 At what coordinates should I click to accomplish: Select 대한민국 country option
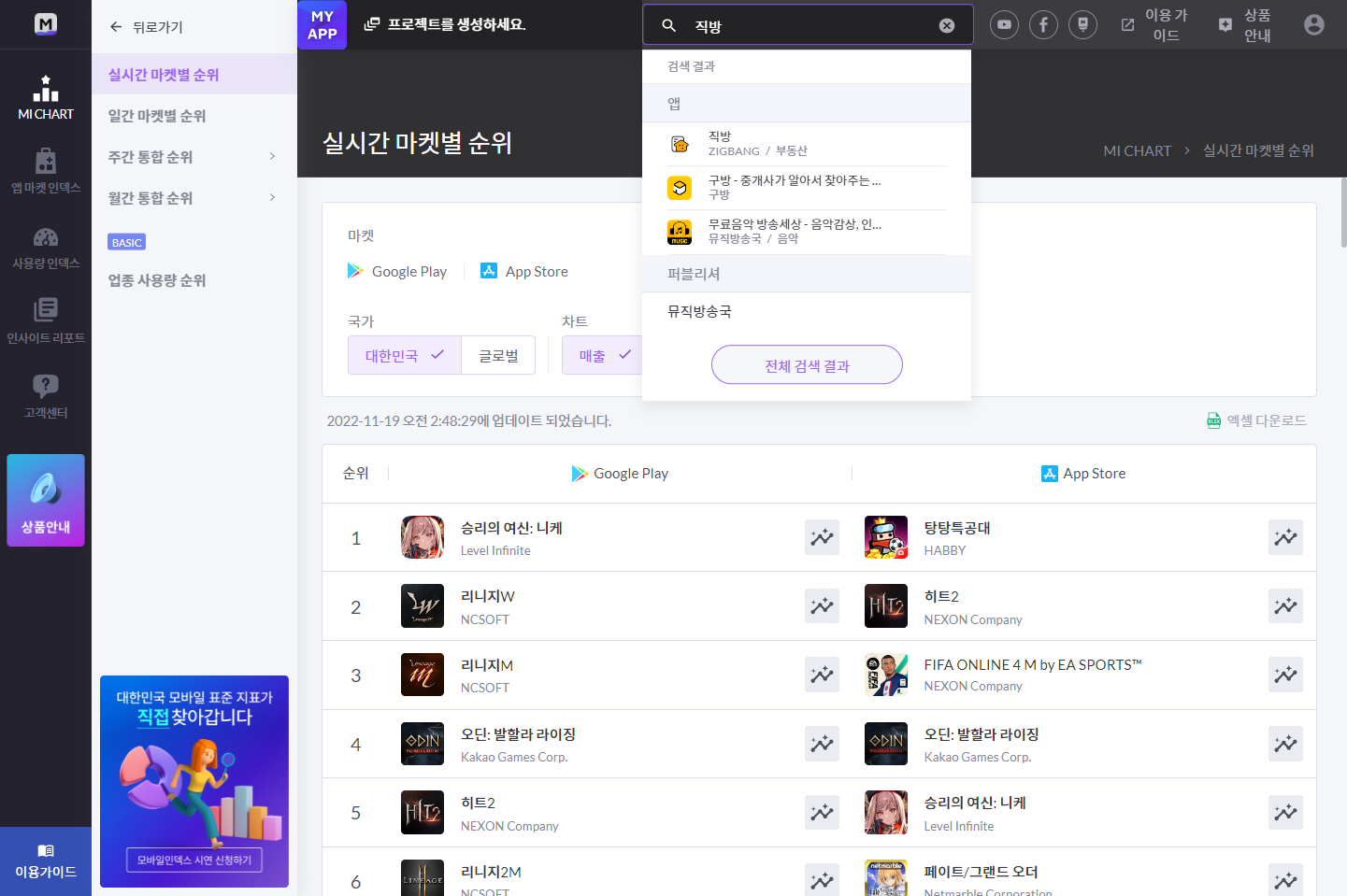click(x=405, y=355)
